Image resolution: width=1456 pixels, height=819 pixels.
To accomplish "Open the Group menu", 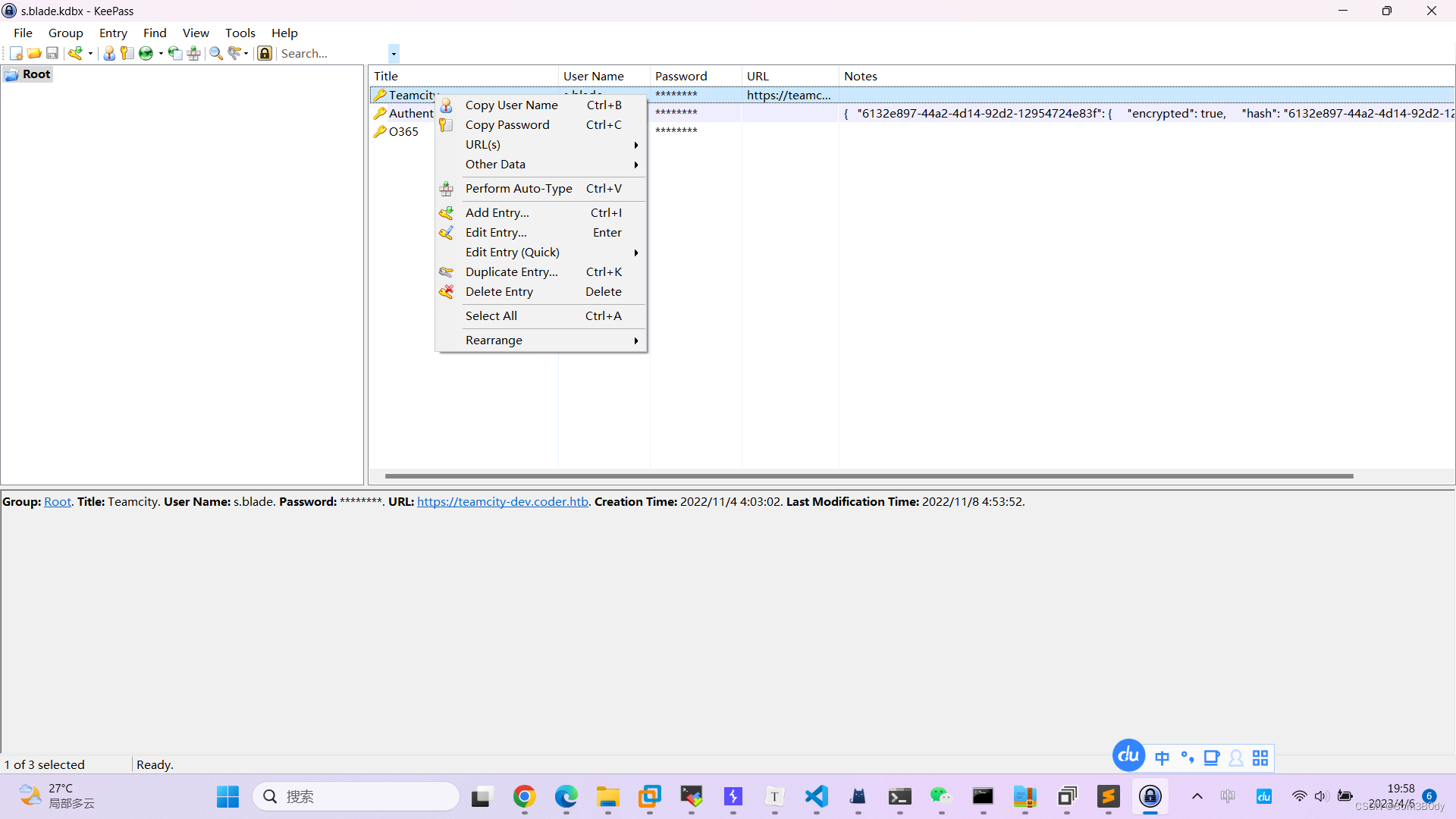I will pyautogui.click(x=66, y=33).
